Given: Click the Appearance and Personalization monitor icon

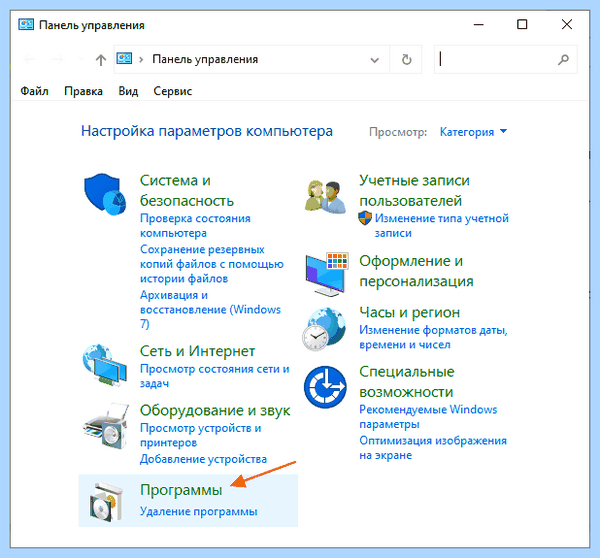Looking at the screenshot, I should coord(326,274).
